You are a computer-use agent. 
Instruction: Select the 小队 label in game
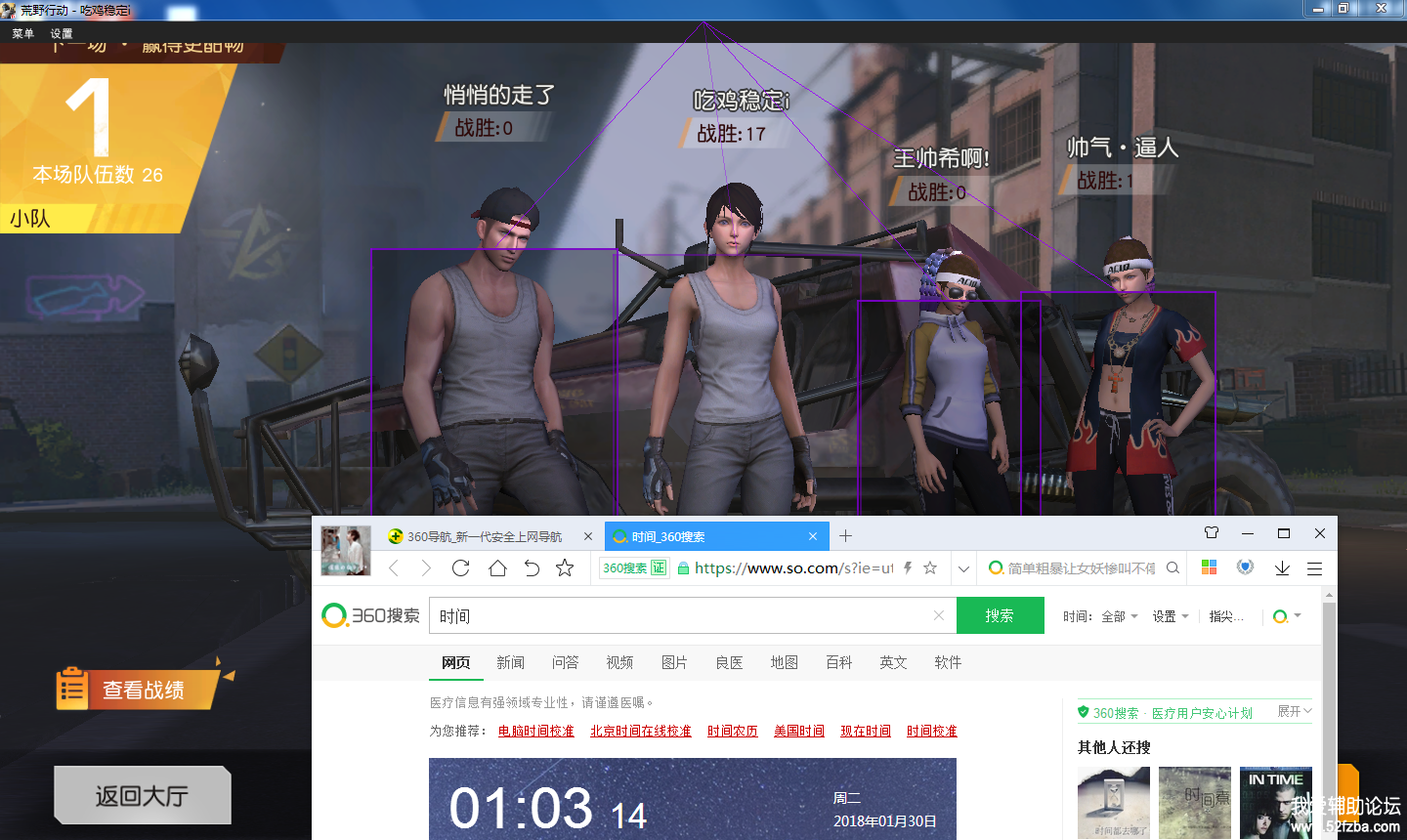[x=30, y=218]
